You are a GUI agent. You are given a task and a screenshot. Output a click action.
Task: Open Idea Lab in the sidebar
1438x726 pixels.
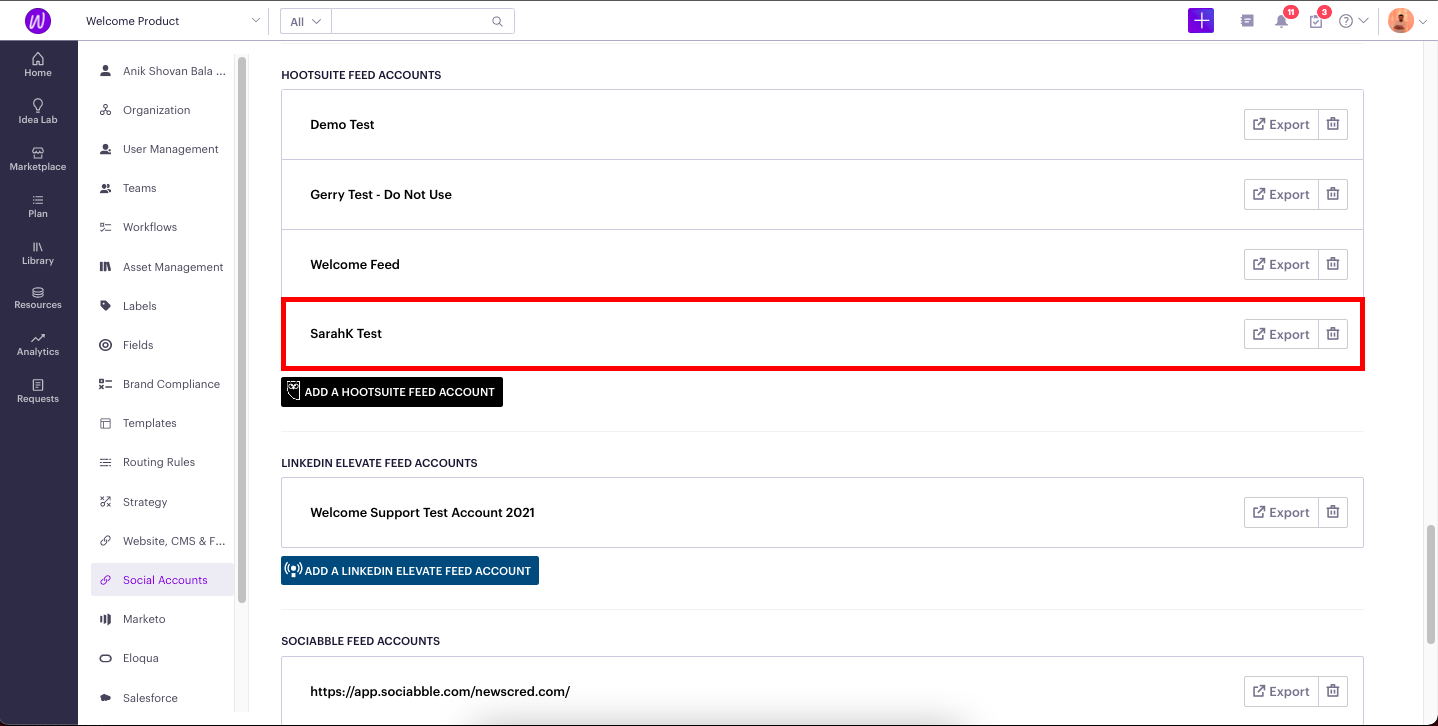pyautogui.click(x=38, y=112)
